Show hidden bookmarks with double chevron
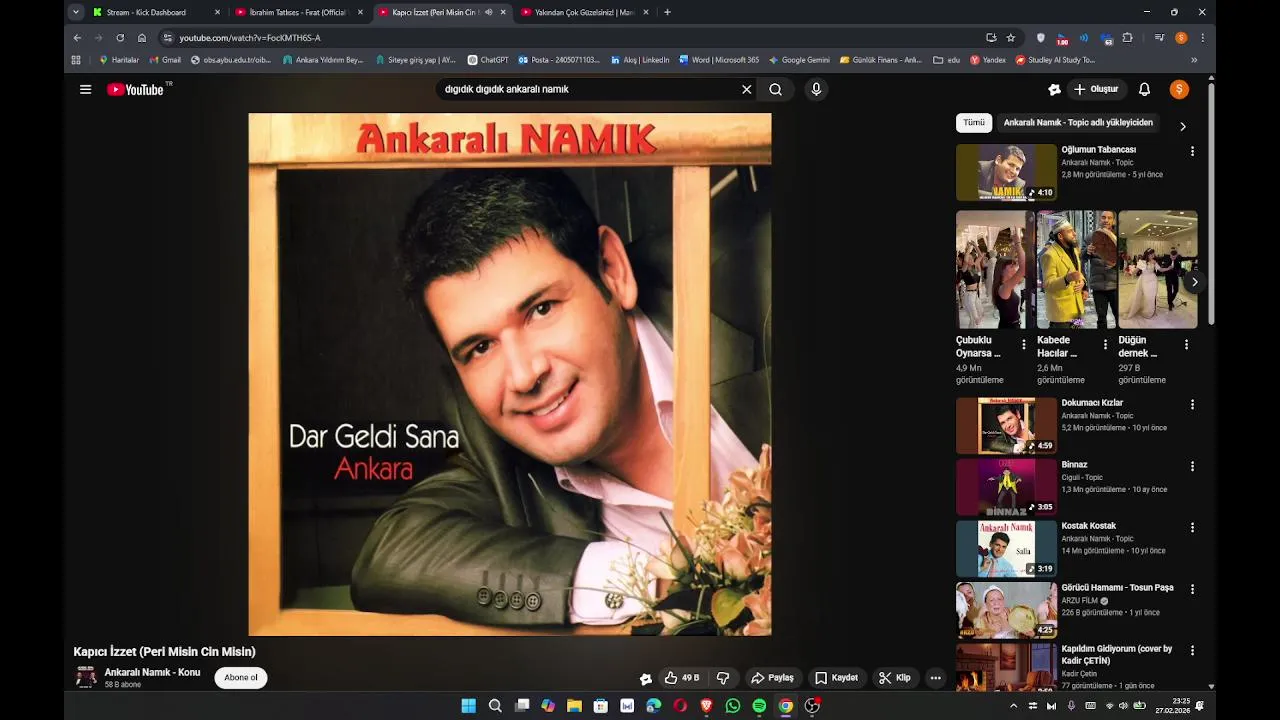 coord(1194,60)
